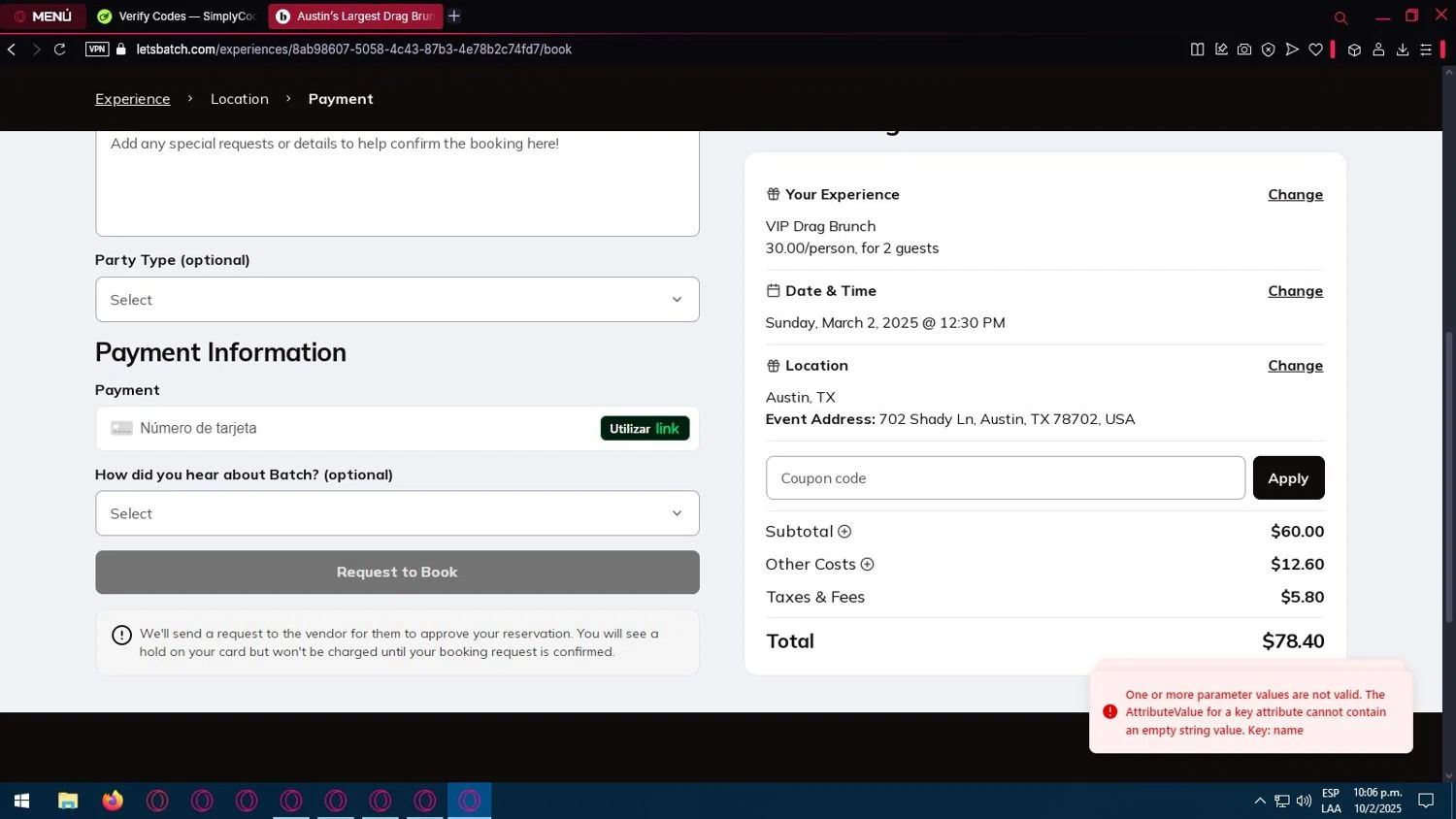
Task: Open How did you hear dropdown
Action: [x=397, y=513]
